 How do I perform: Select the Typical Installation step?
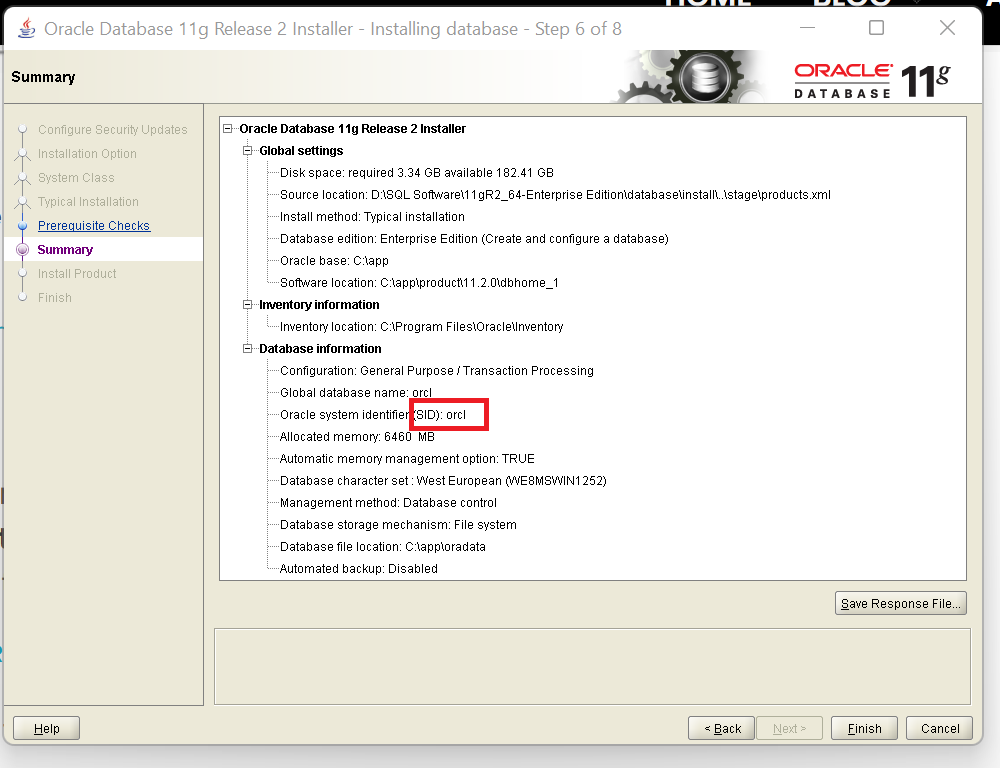point(88,202)
